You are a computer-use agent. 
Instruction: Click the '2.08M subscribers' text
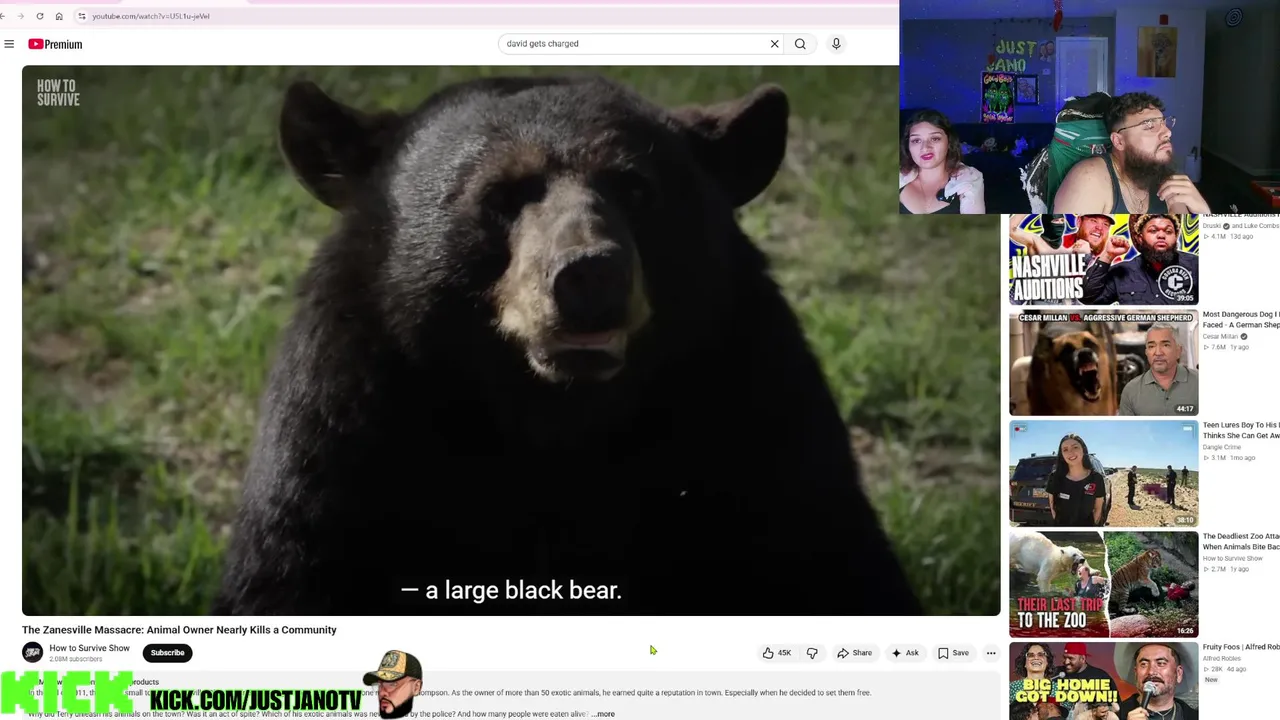(76, 659)
